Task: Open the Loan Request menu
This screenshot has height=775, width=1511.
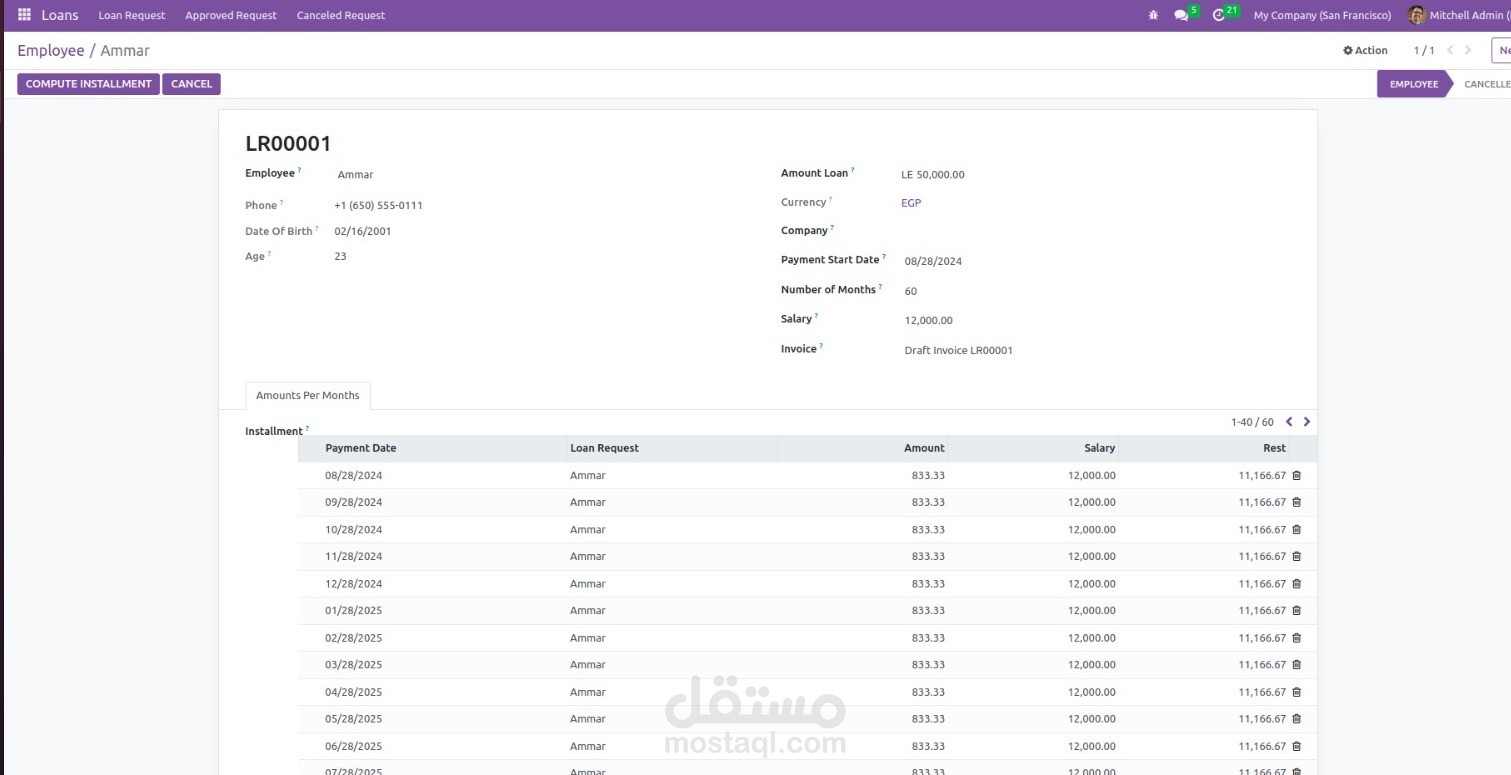Action: 132,15
